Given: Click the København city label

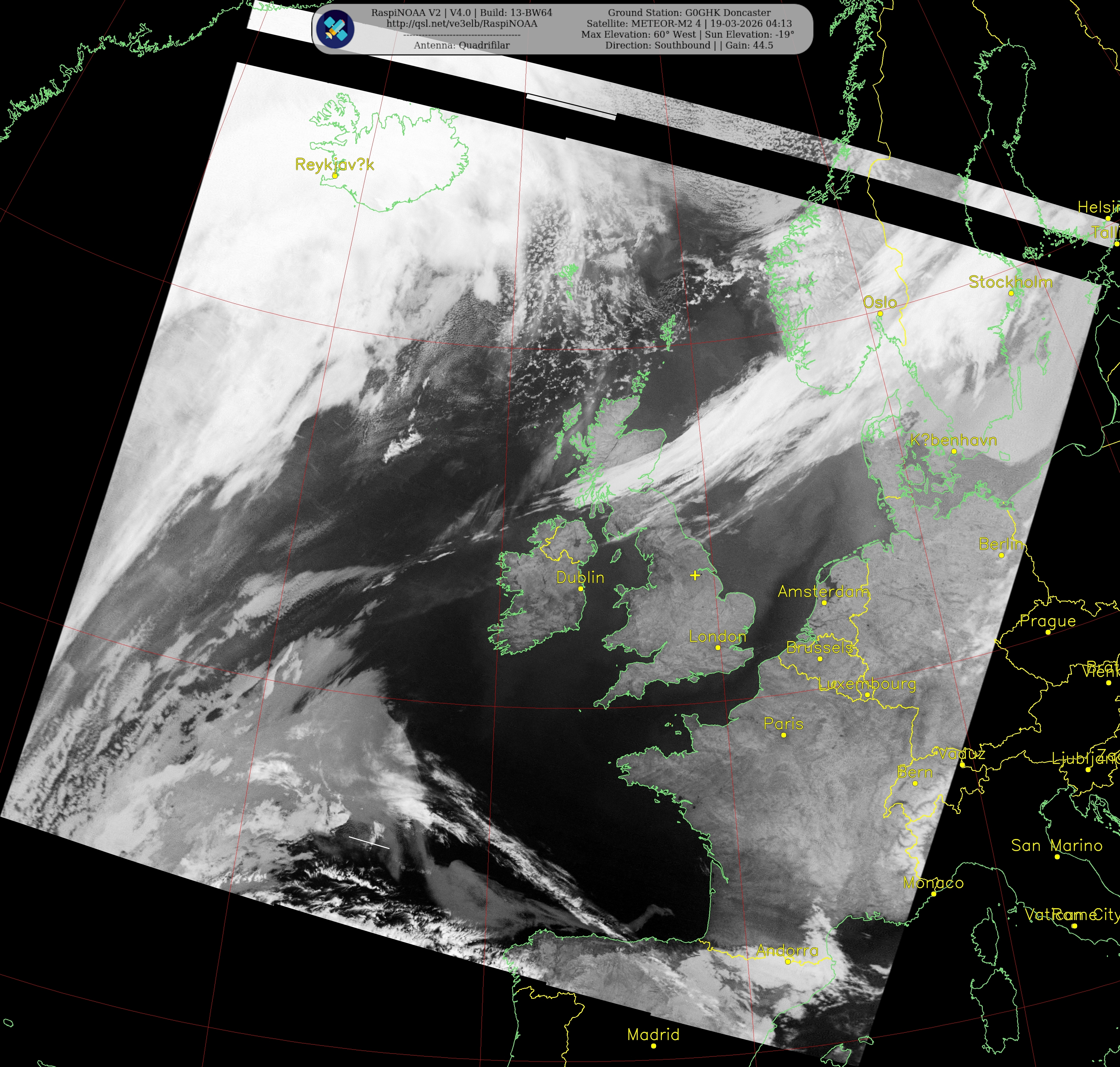Looking at the screenshot, I should coord(953,440).
